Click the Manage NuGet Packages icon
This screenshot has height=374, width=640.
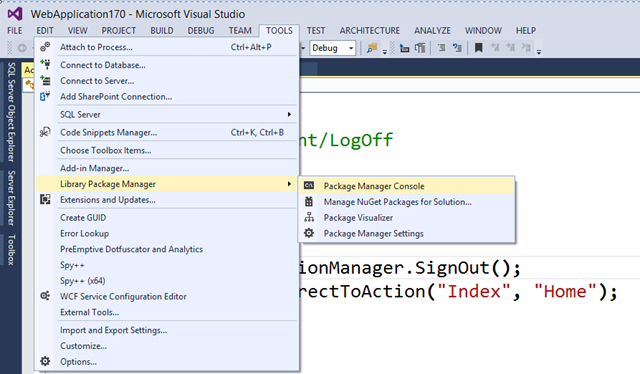(309, 202)
